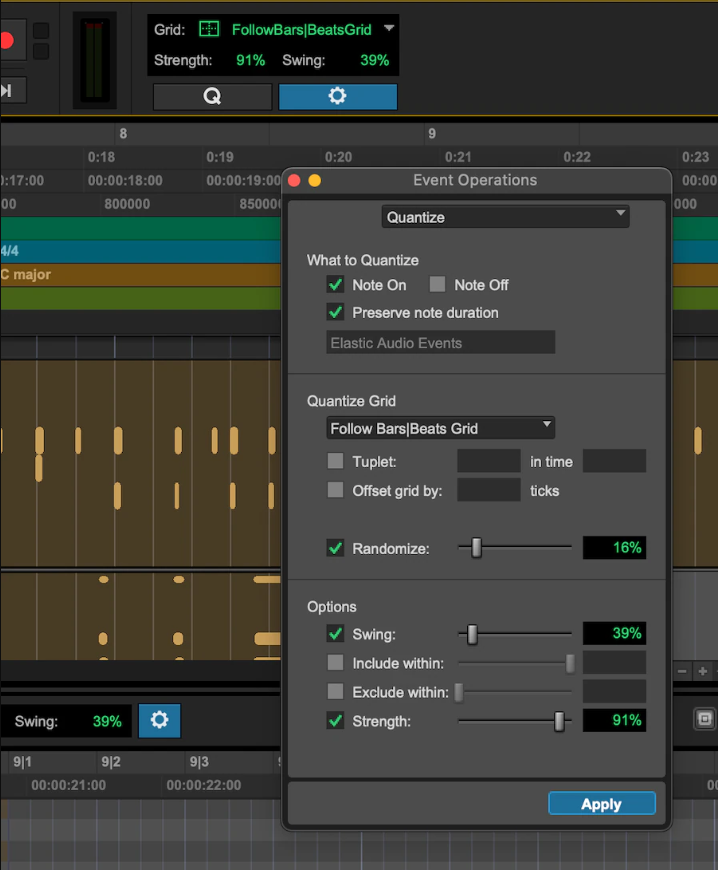Click the square icon at right edge
This screenshot has height=870, width=718.
[x=704, y=719]
